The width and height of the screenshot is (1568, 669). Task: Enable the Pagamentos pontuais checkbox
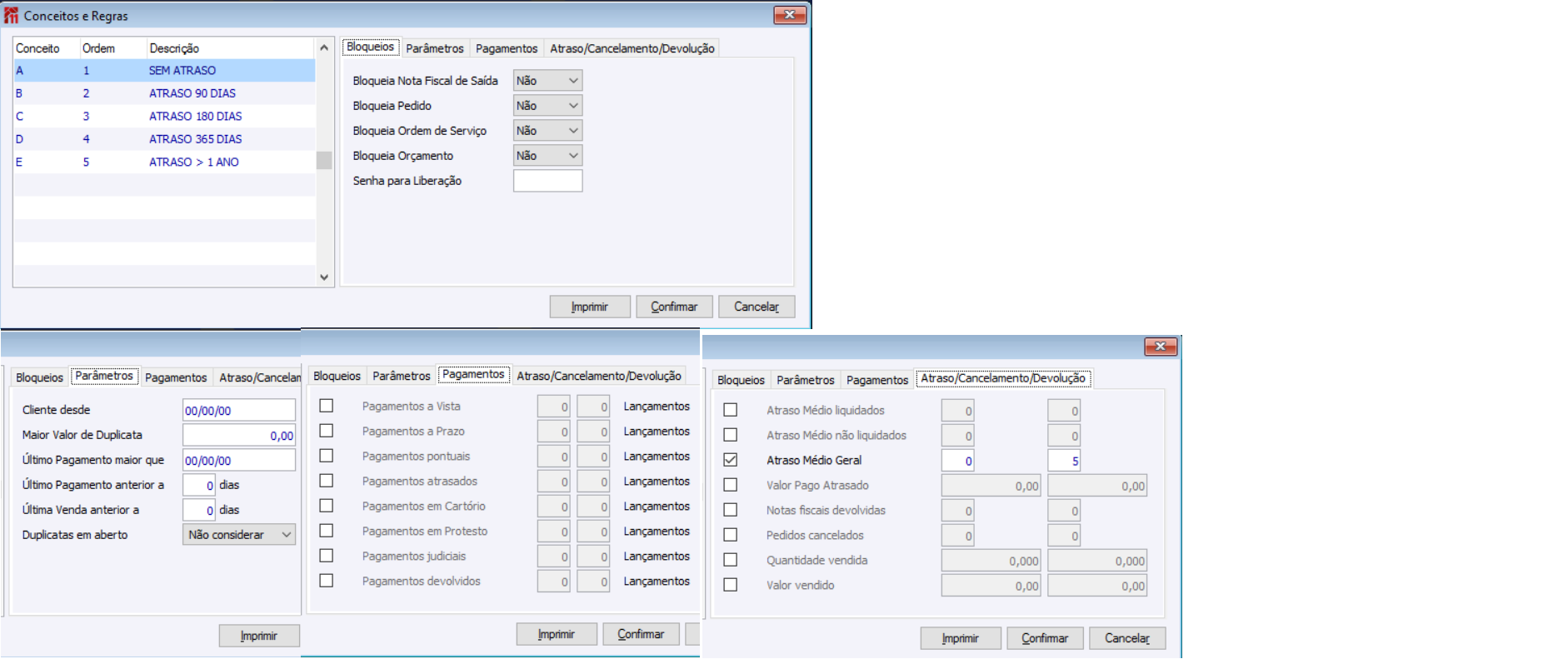(327, 456)
